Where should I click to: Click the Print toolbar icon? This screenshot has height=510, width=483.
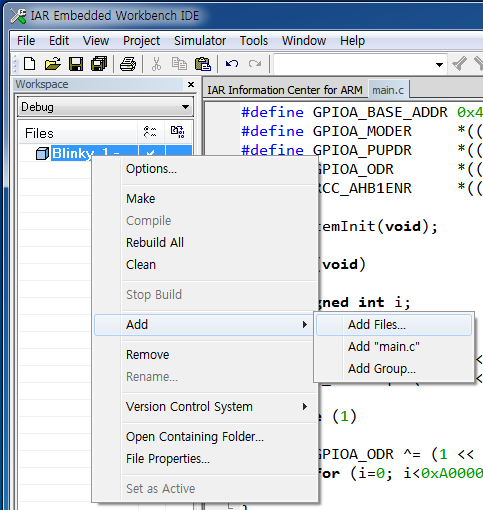click(128, 64)
